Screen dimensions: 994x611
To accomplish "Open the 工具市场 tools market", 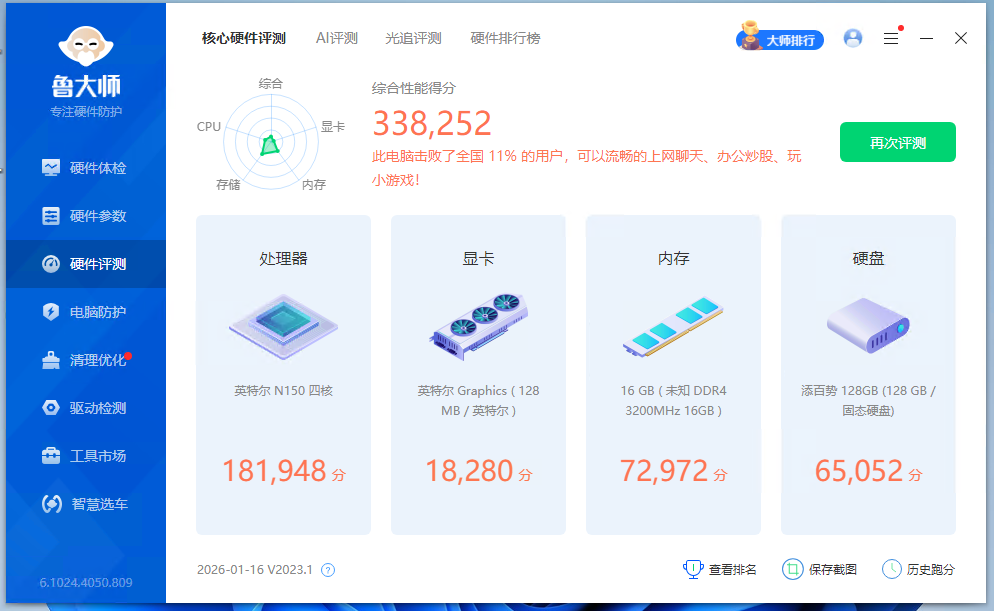I will (85, 456).
